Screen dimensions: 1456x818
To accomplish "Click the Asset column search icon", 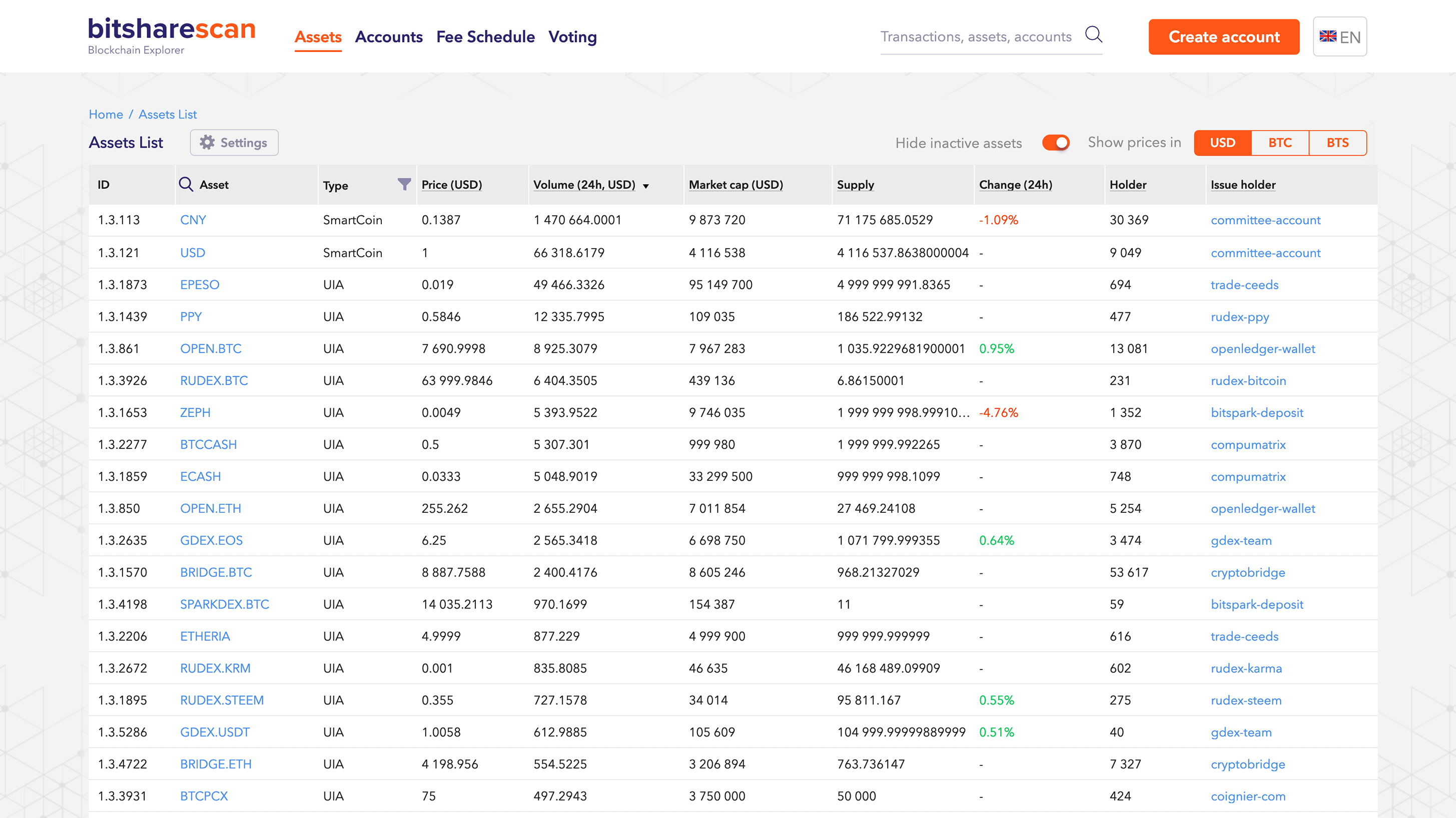I will point(186,184).
